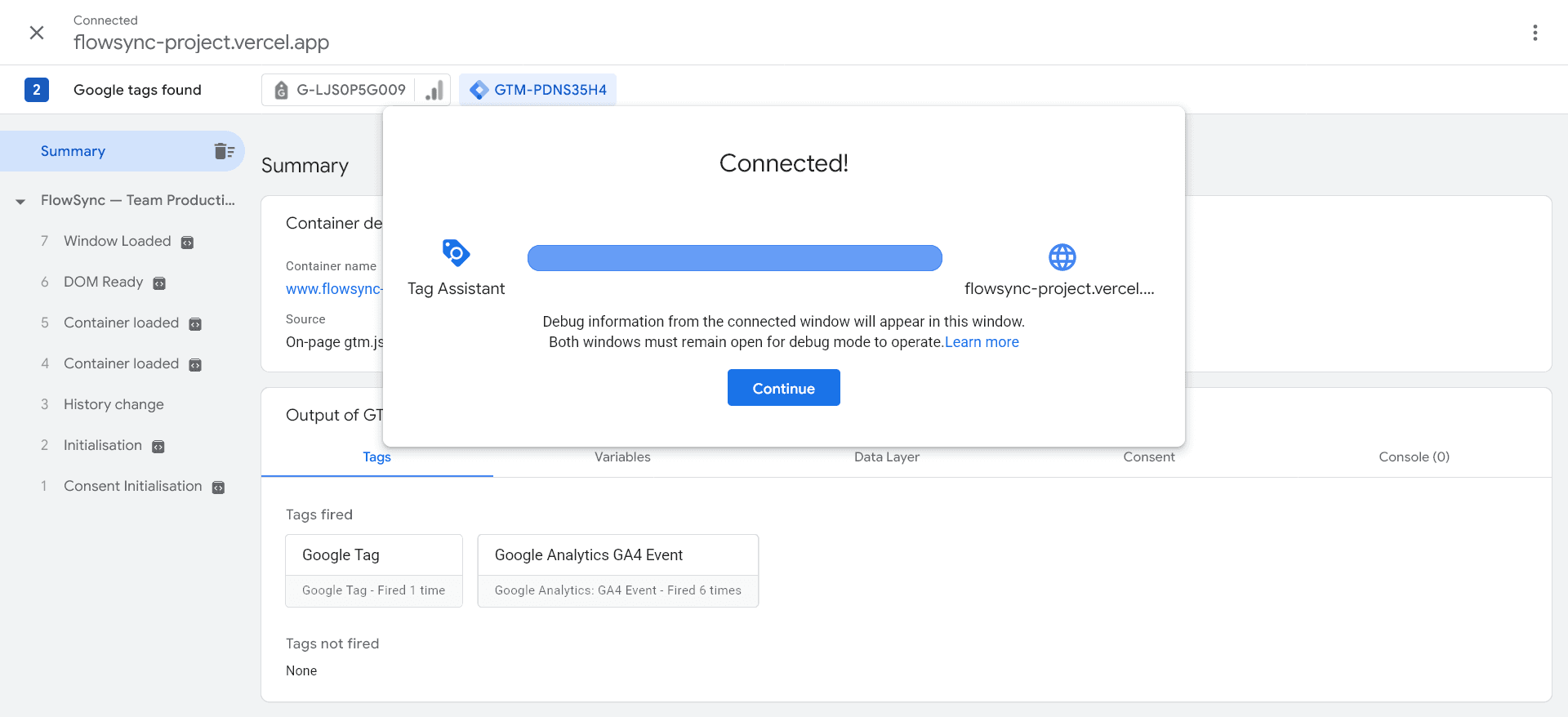Open event 6 DOM Ready
This screenshot has height=717, width=1568.
(x=104, y=282)
